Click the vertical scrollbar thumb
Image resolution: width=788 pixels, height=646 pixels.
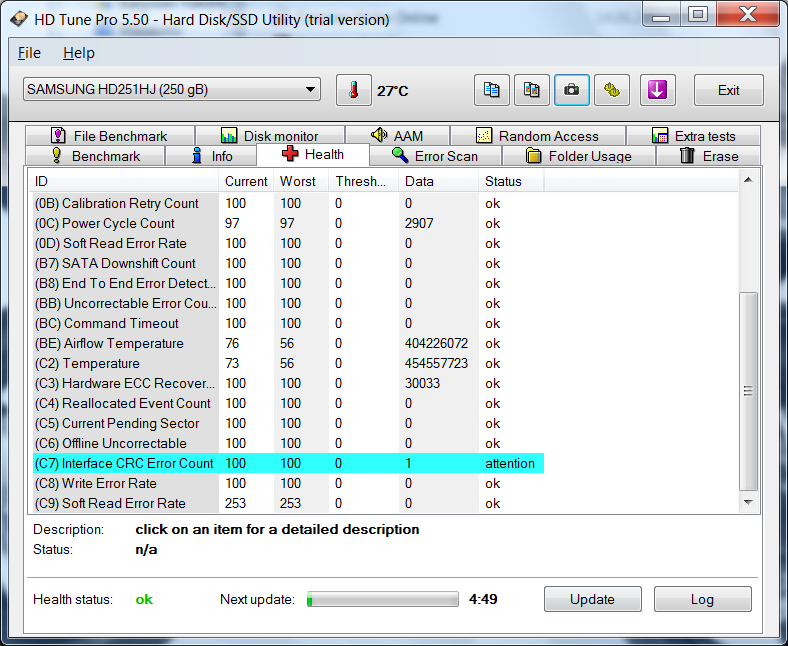pyautogui.click(x=748, y=391)
